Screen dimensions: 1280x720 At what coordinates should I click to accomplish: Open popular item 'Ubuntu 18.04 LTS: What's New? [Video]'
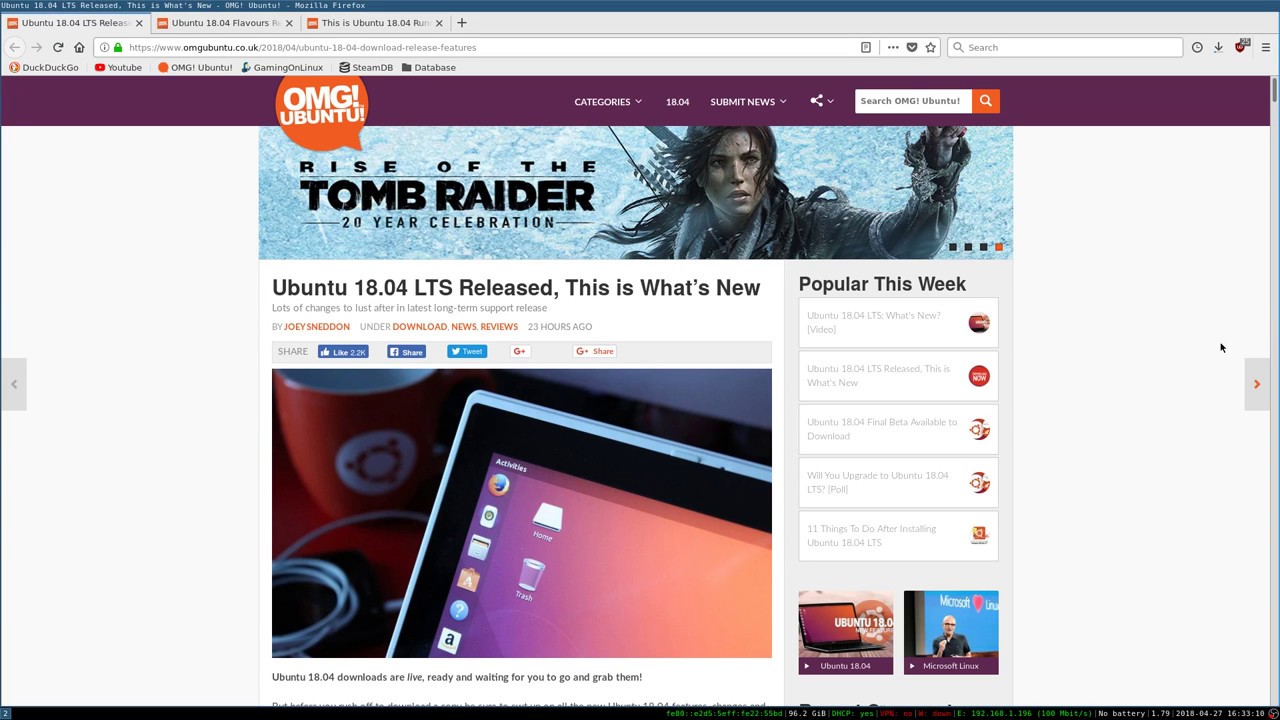click(898, 322)
